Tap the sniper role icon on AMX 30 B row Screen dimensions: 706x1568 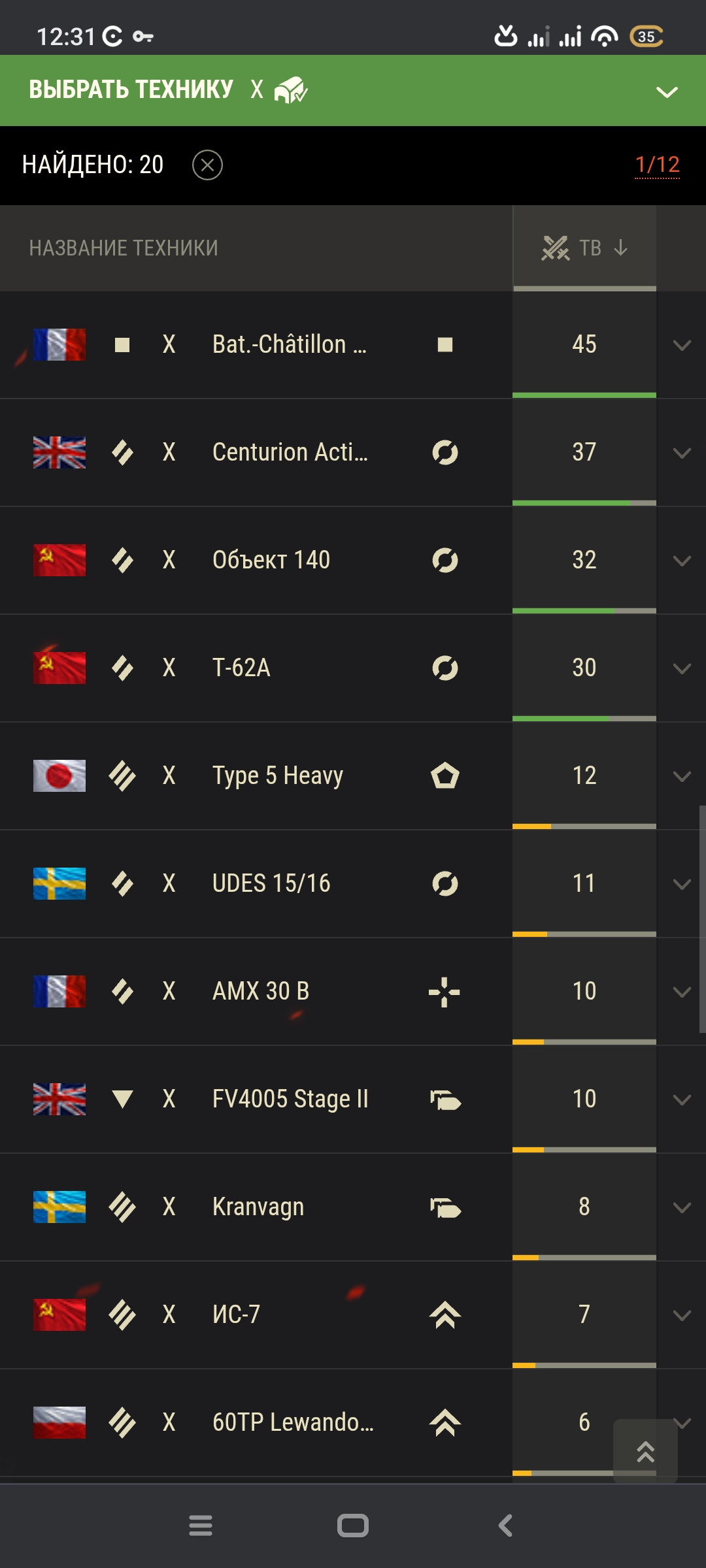(x=445, y=992)
